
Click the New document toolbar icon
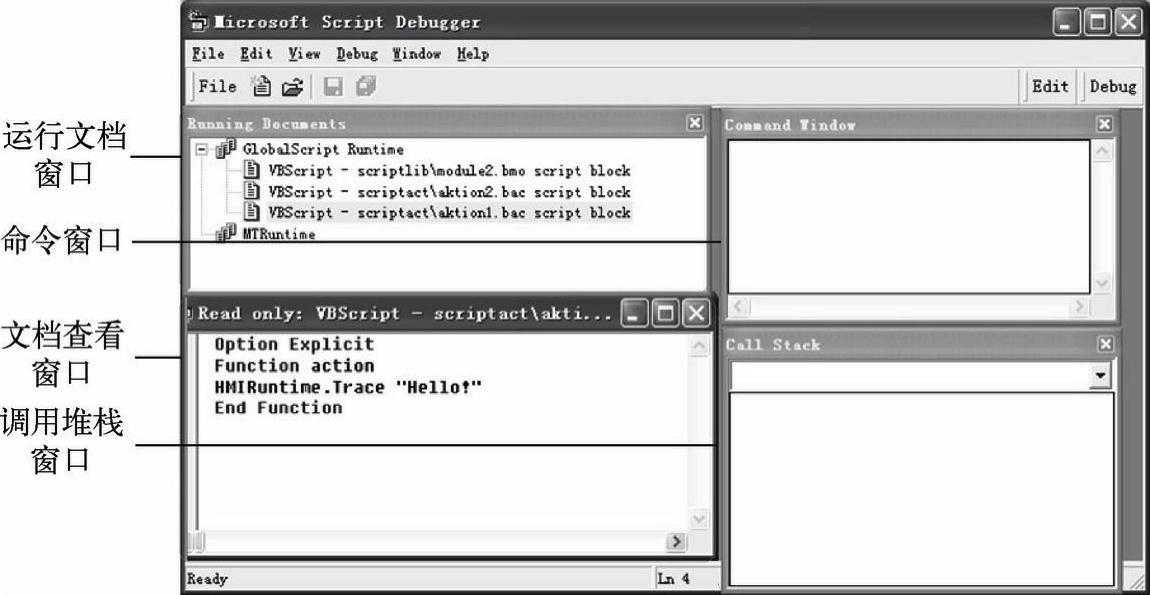click(261, 87)
